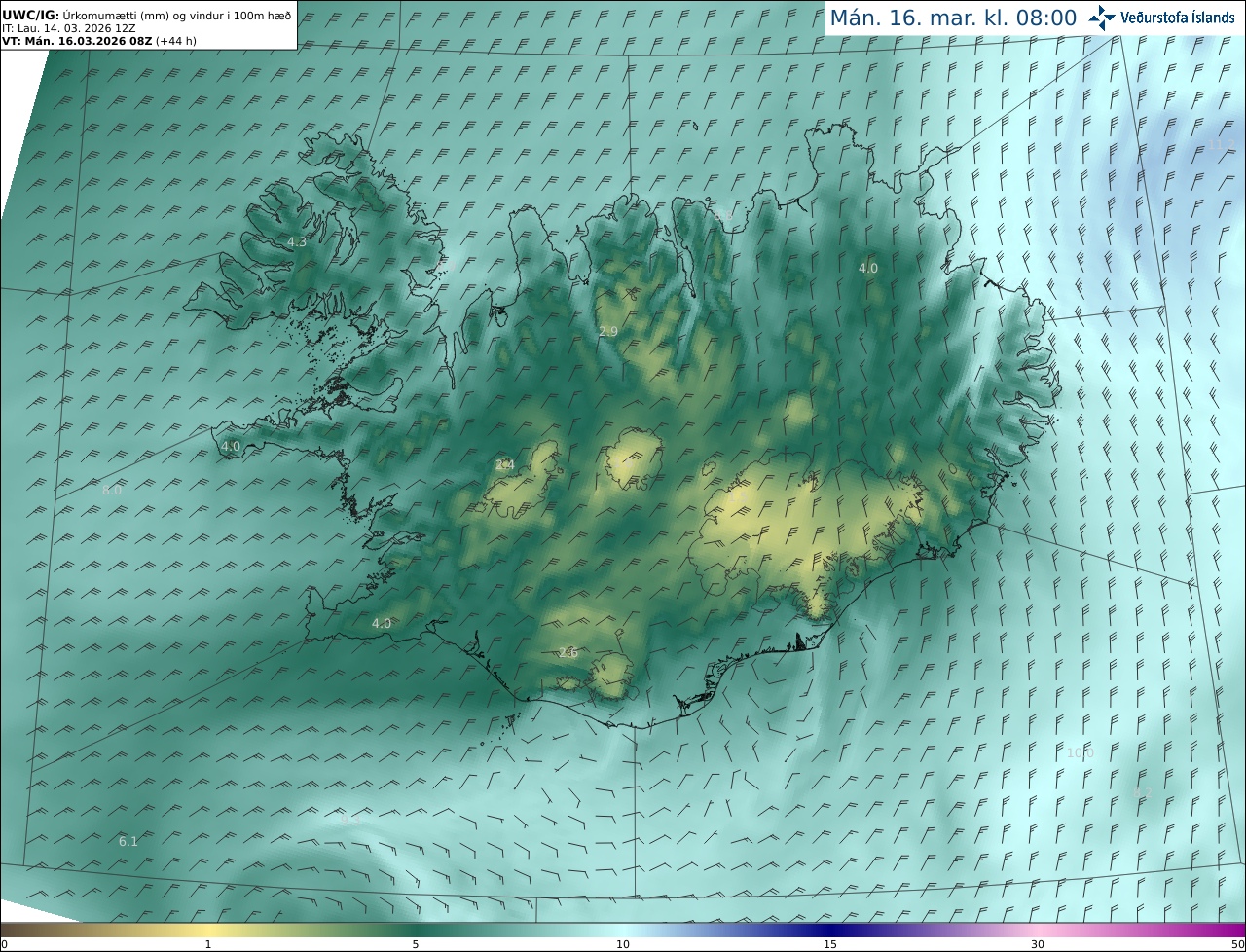The height and width of the screenshot is (952, 1246).
Task: Click the 'VT: Mán. 16.03.2026 08Z' line
Action: point(77,41)
